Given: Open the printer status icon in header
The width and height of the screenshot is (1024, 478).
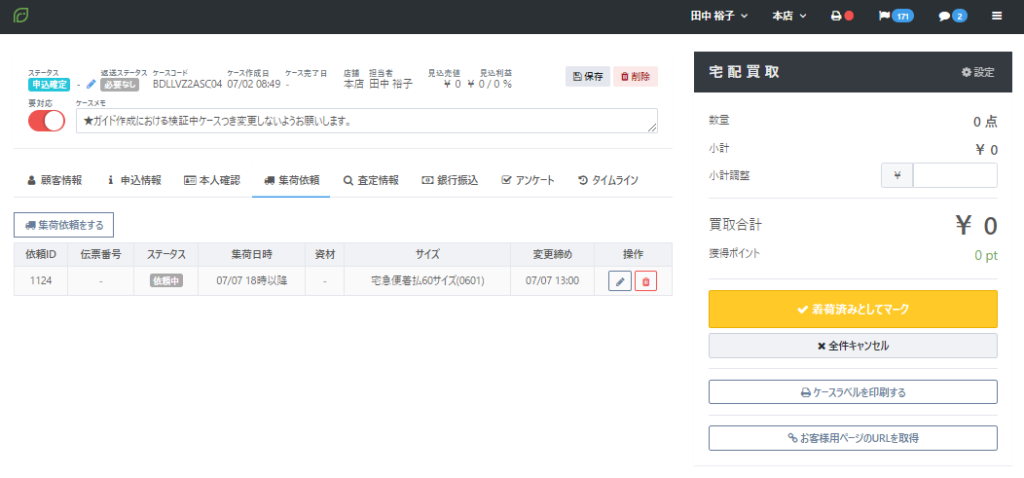Looking at the screenshot, I should [x=842, y=16].
